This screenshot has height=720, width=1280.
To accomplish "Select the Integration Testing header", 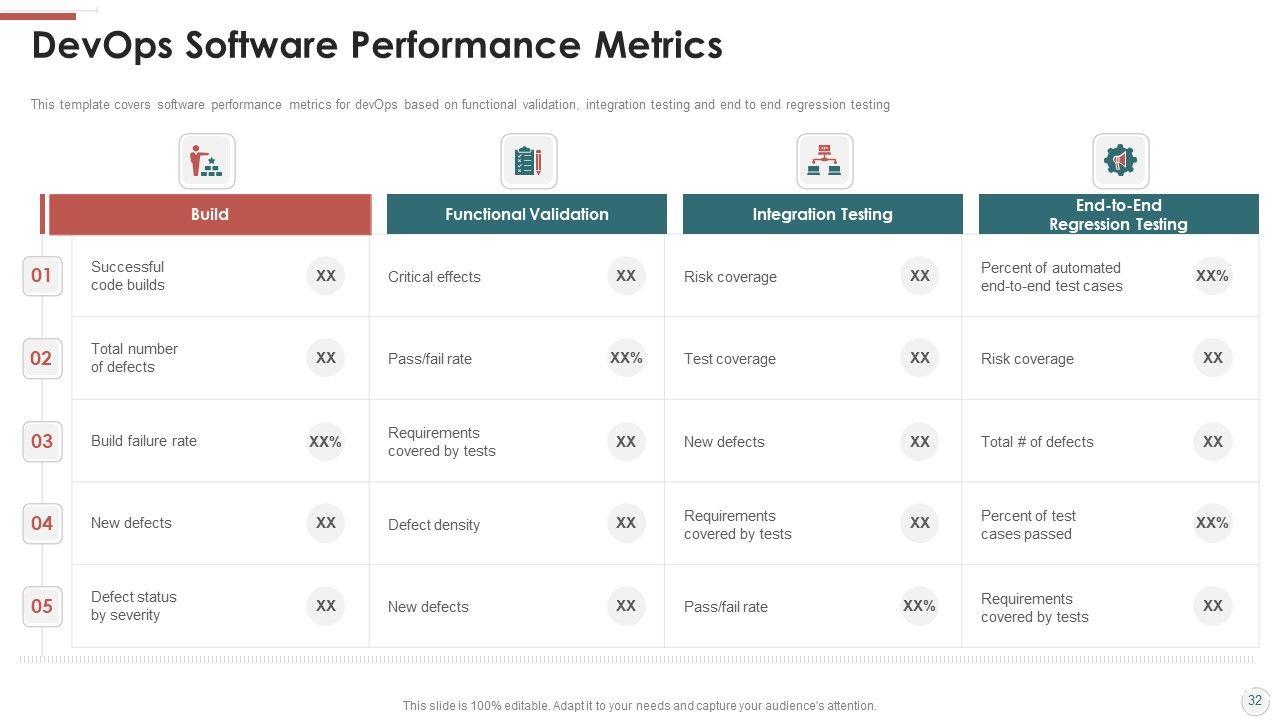I will click(822, 214).
